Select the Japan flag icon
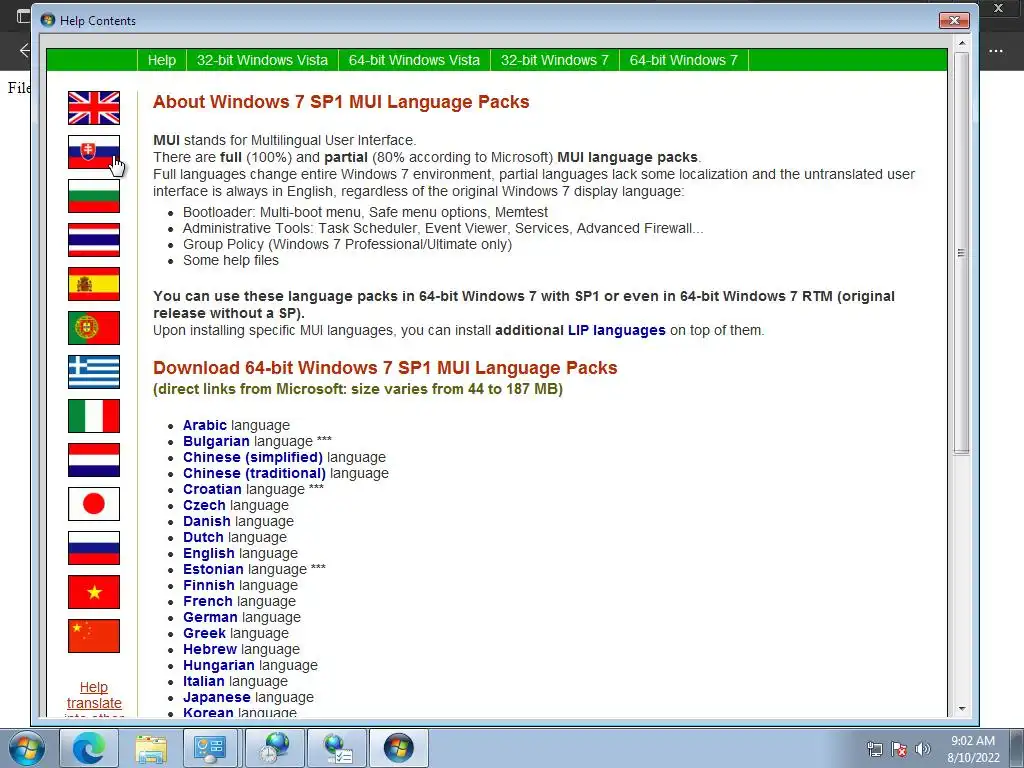The width and height of the screenshot is (1024, 768). click(x=94, y=504)
